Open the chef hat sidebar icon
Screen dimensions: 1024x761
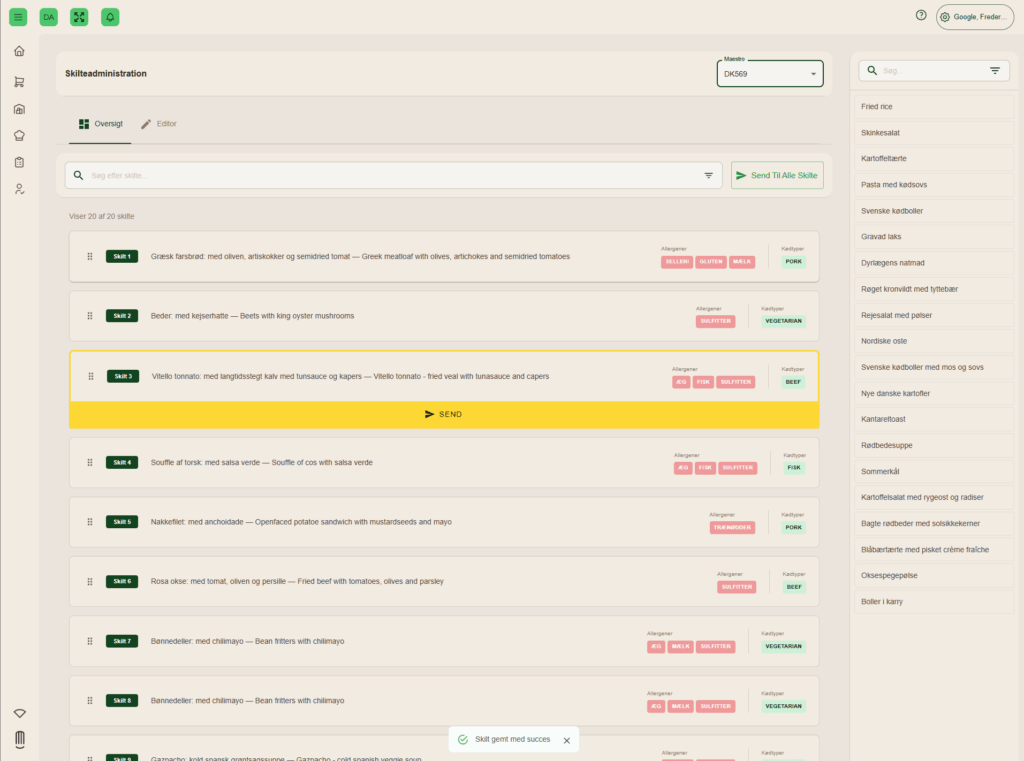[19, 135]
